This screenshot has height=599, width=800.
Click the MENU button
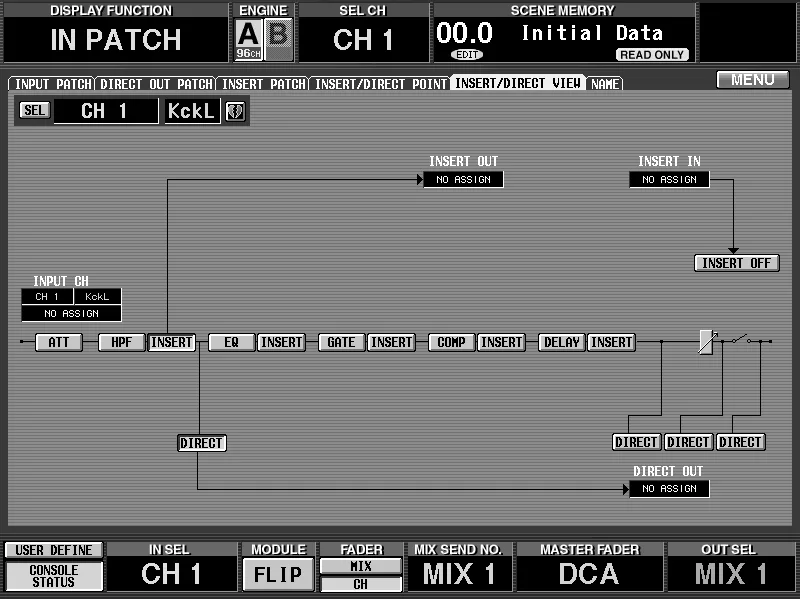pyautogui.click(x=753, y=80)
